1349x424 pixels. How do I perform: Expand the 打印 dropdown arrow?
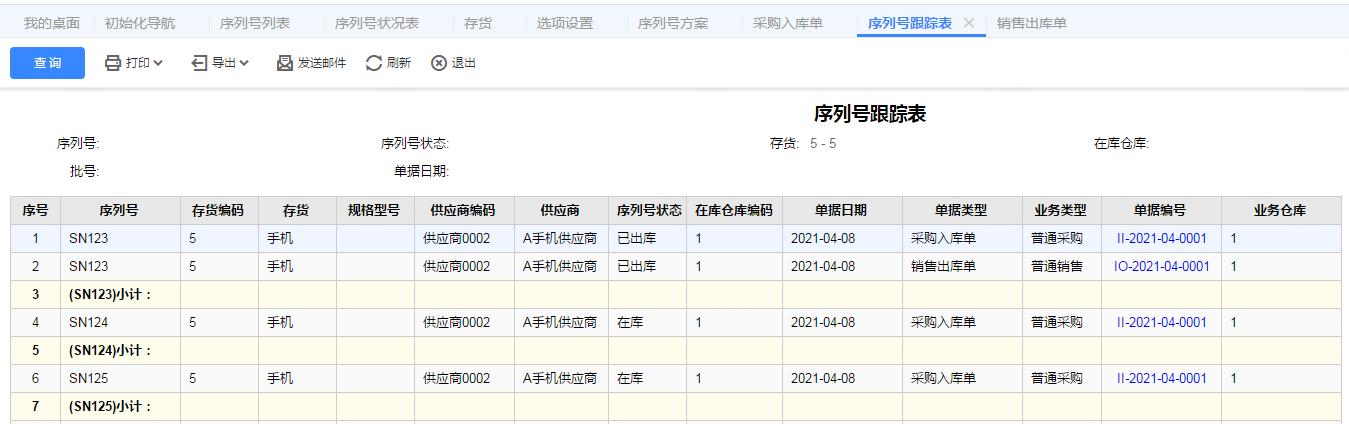coord(158,63)
